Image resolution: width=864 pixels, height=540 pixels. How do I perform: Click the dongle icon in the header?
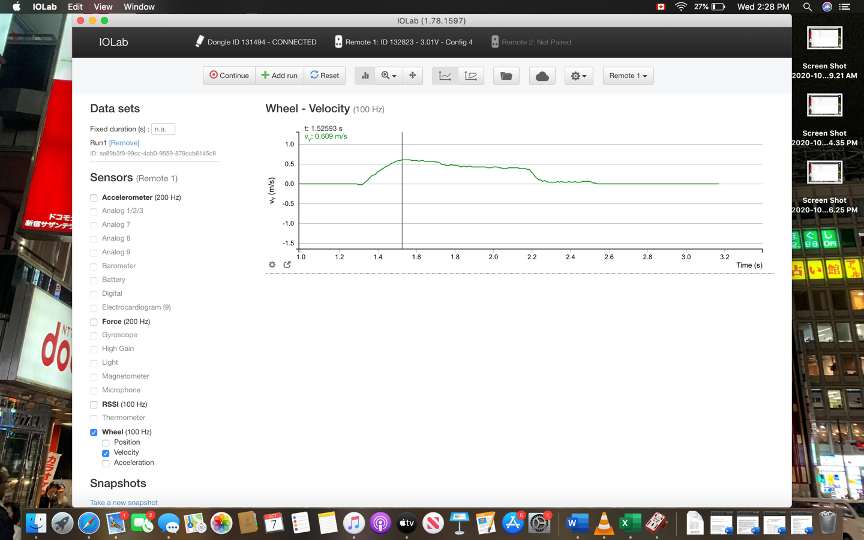[199, 41]
